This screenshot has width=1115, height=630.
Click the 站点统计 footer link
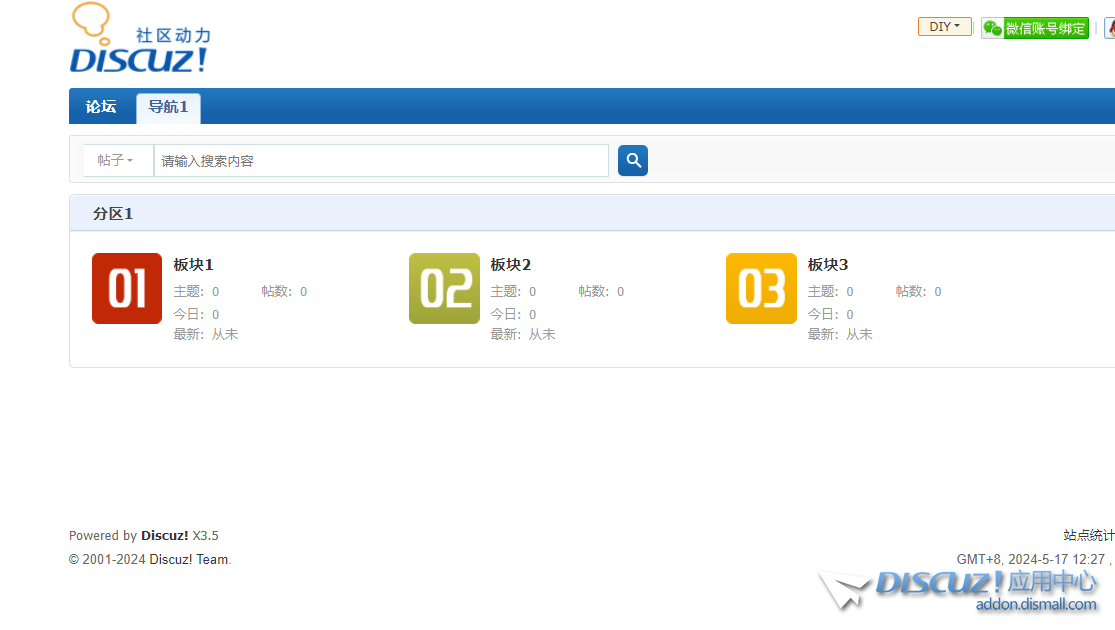coord(1089,535)
